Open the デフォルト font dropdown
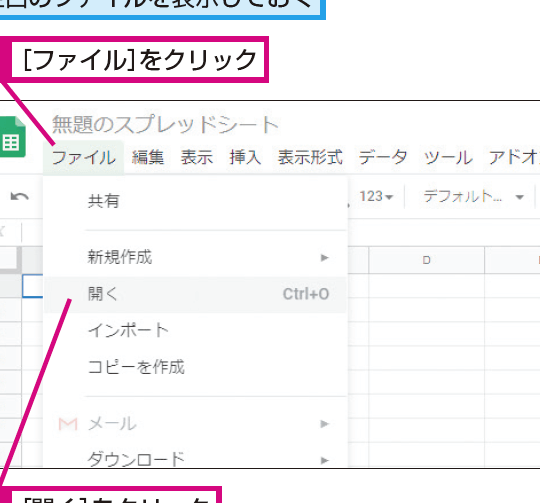The image size is (540, 503). [x=474, y=197]
